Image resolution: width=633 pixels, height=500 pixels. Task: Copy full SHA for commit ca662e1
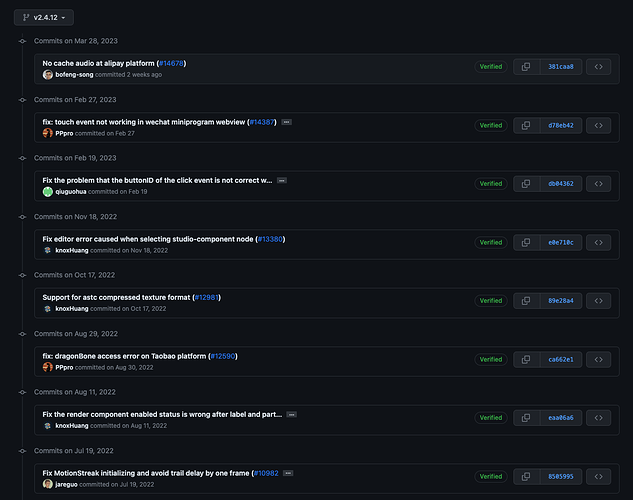click(x=526, y=359)
